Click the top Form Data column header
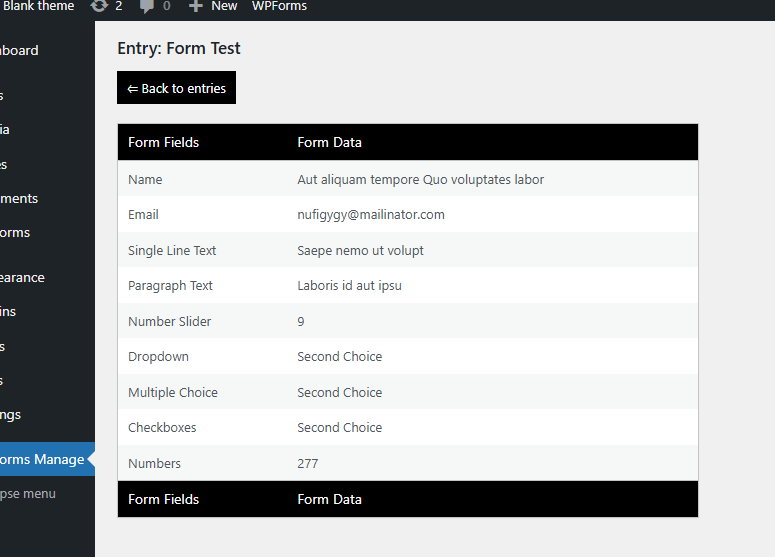The width and height of the screenshot is (775, 557). 329,142
